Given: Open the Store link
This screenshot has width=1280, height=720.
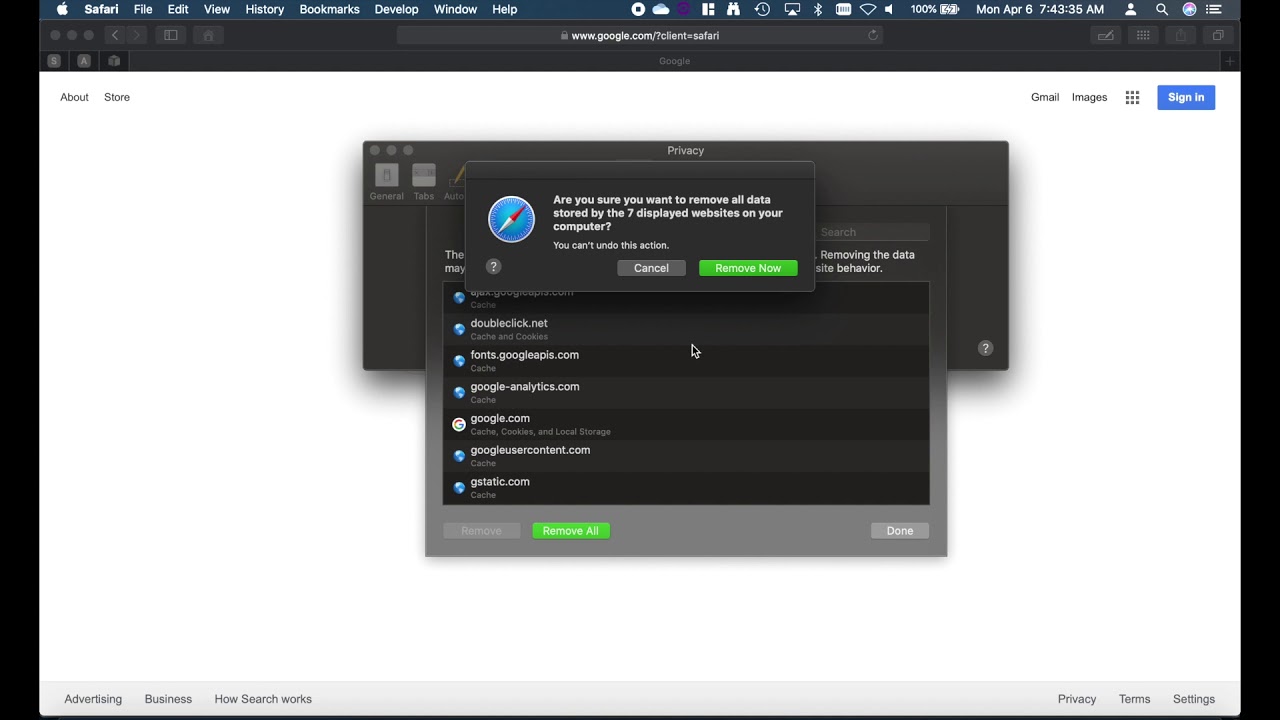Looking at the screenshot, I should 117,97.
